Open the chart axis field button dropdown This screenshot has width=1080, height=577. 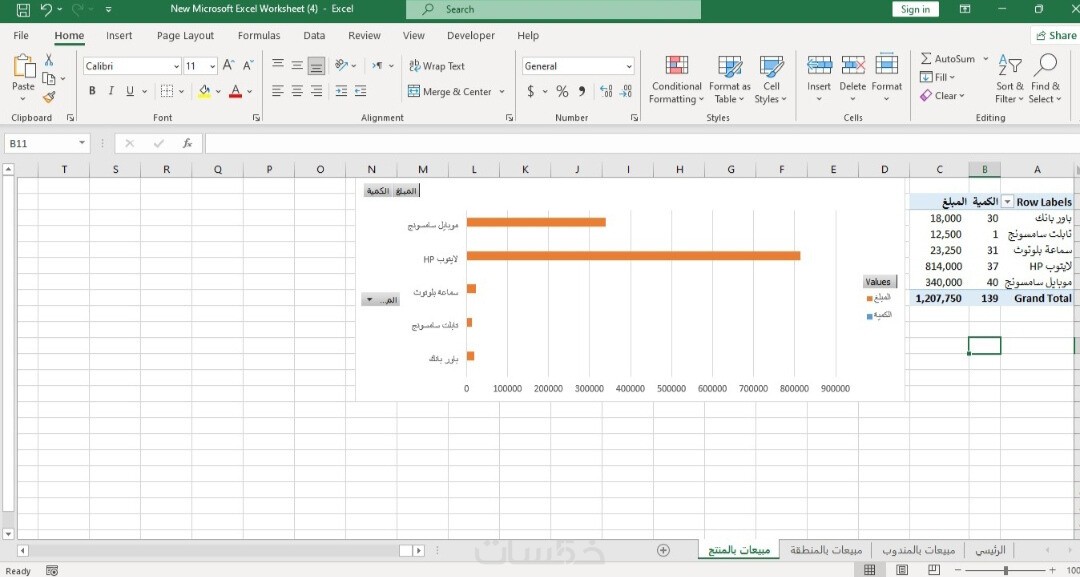[x=380, y=300]
